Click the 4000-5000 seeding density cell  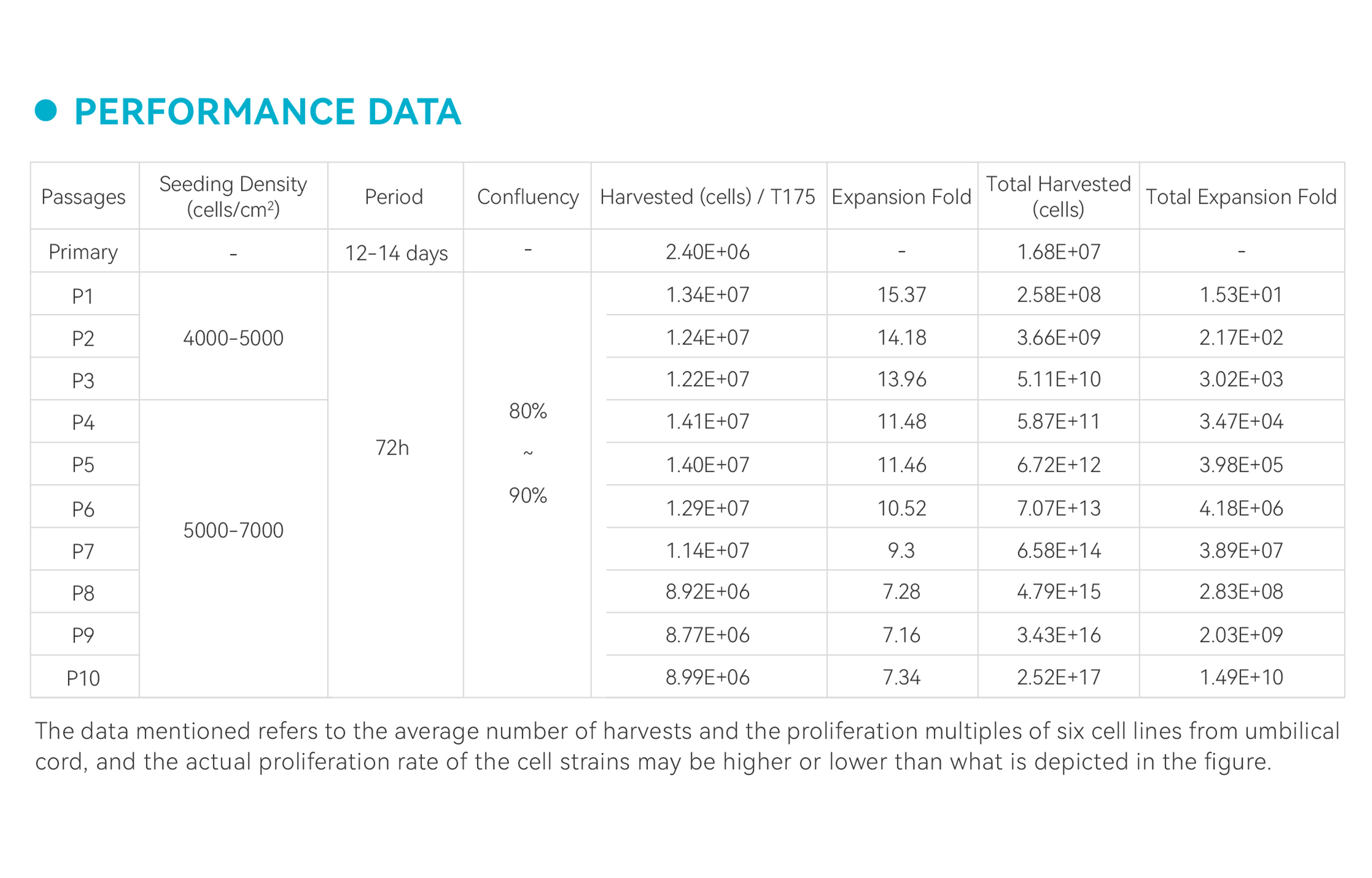[233, 338]
